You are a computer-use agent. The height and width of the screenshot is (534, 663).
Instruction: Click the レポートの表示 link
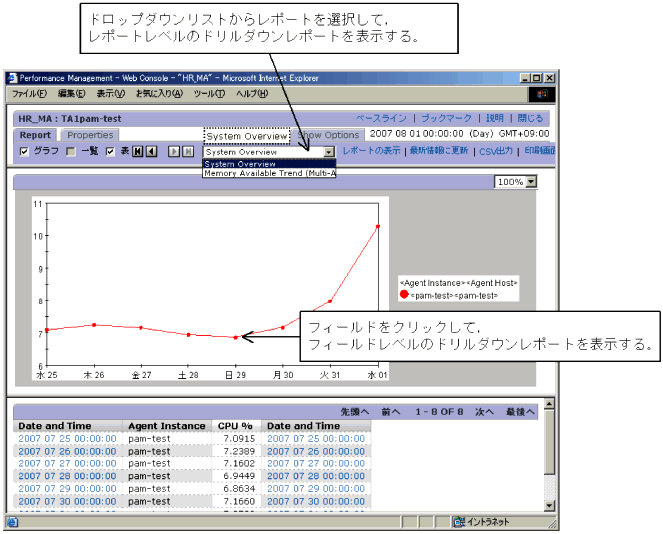click(x=371, y=151)
